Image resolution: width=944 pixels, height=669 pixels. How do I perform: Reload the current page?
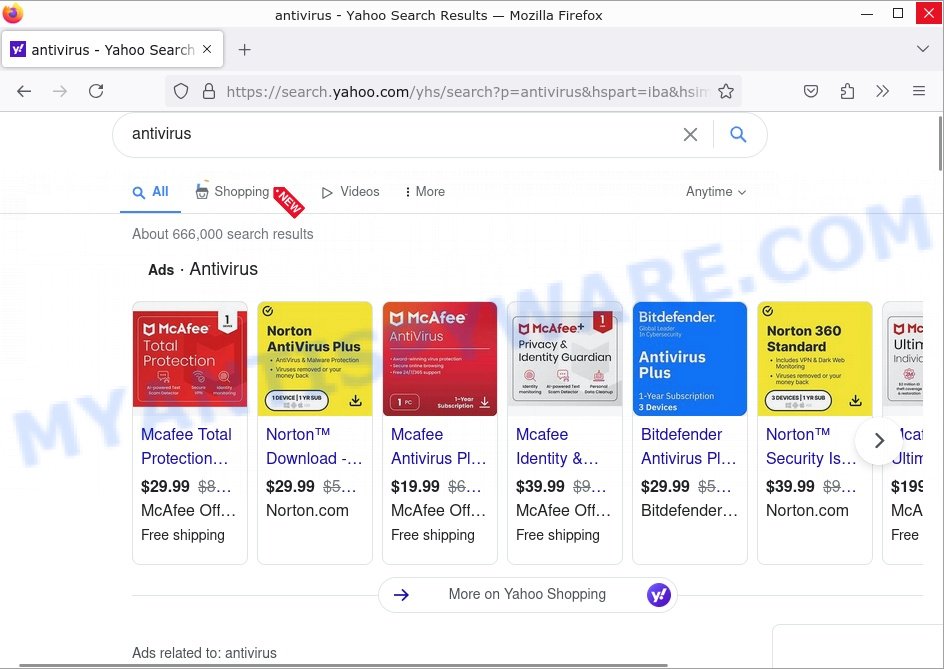[96, 92]
